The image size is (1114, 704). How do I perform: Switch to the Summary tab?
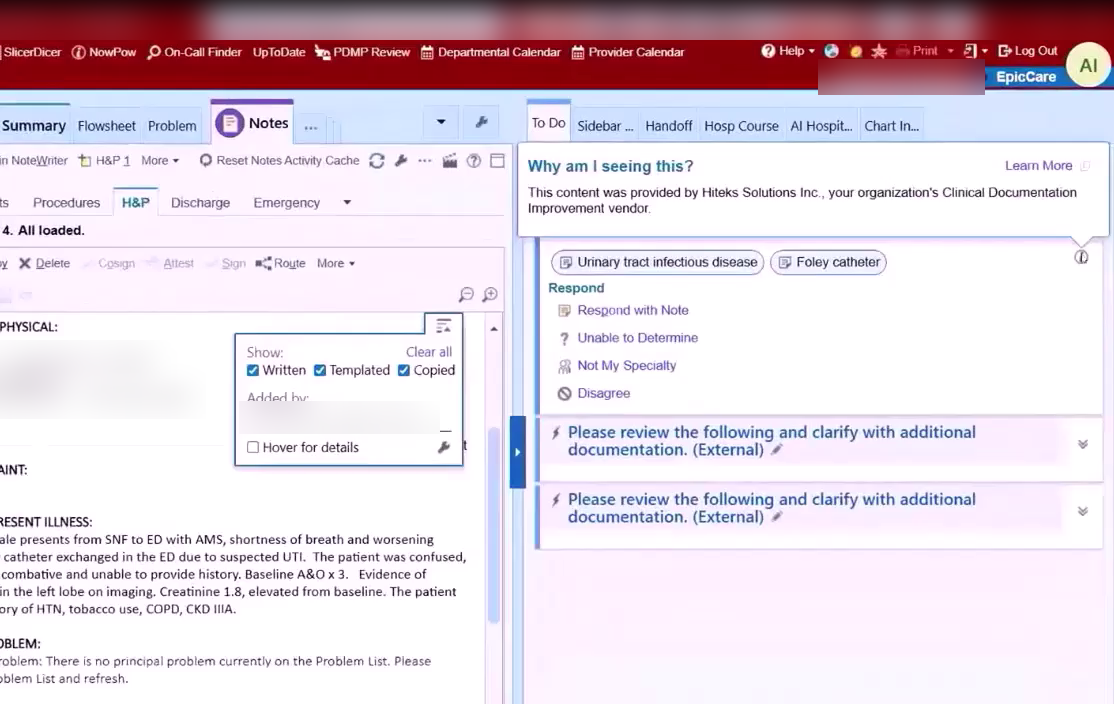coord(33,126)
